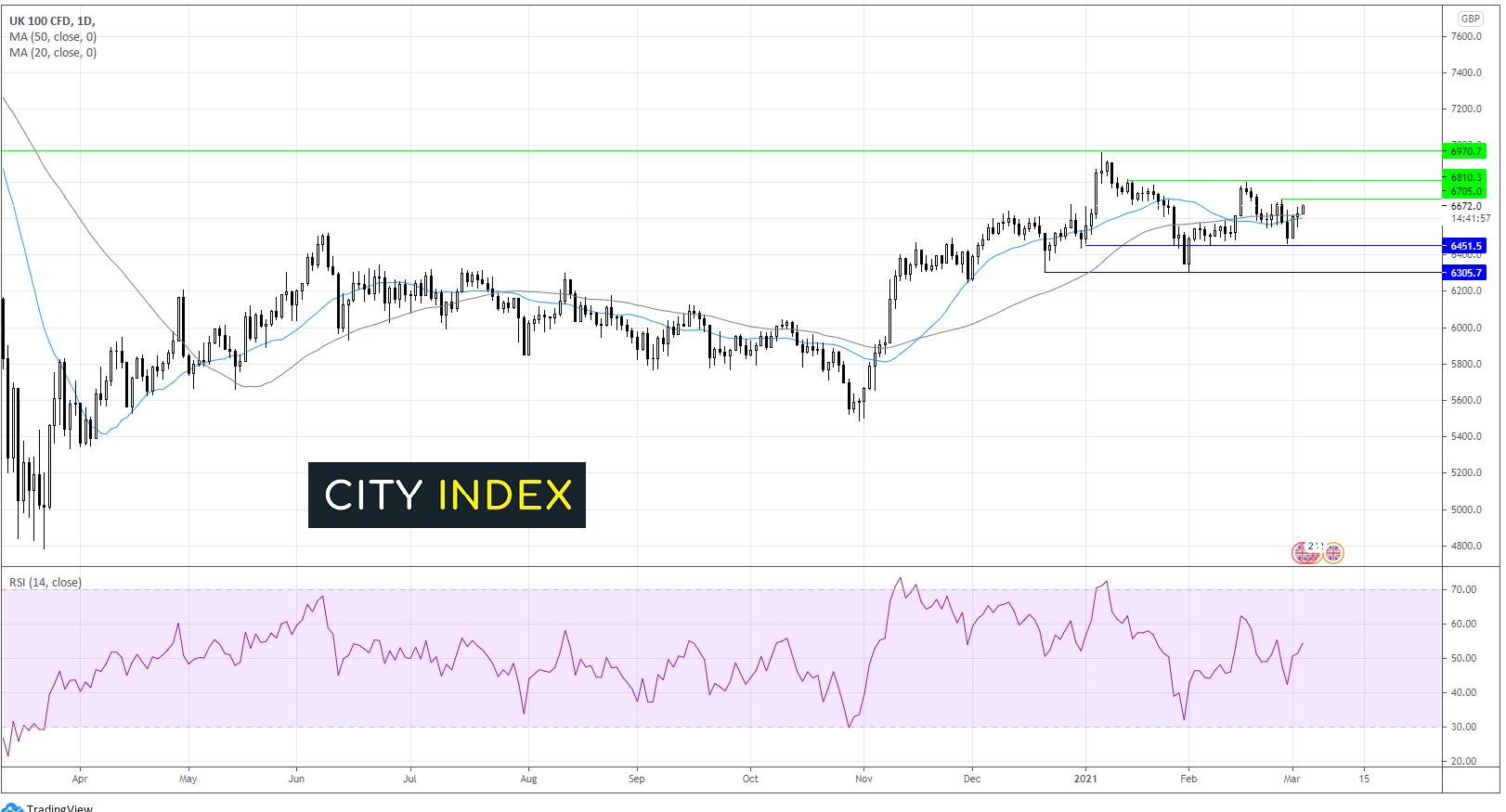Screen dimensions: 1506x812
Task: Click the TradingView cloud logo
Action: (12, 807)
